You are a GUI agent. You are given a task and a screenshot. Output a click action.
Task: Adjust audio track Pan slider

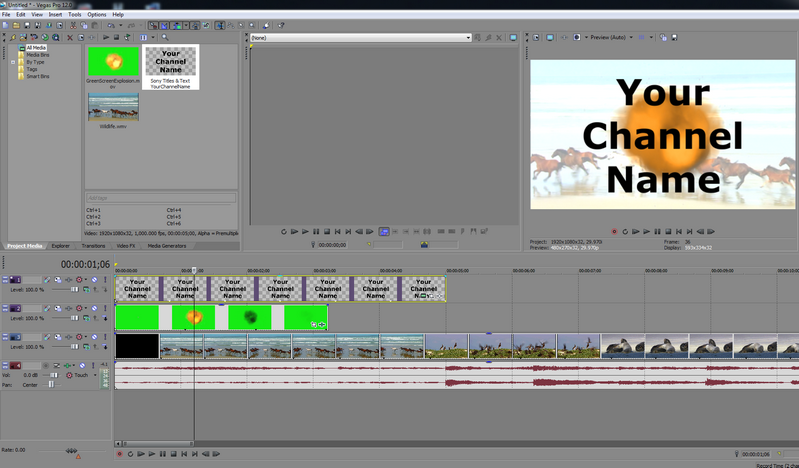pos(51,384)
